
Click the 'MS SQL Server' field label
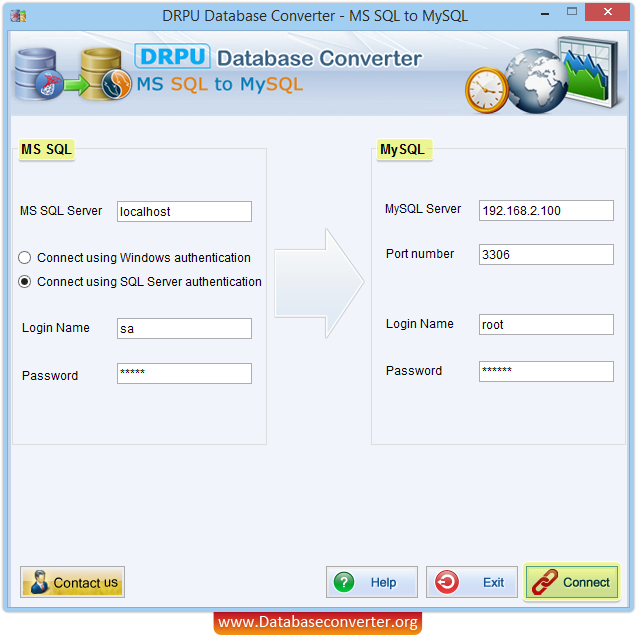tap(61, 211)
